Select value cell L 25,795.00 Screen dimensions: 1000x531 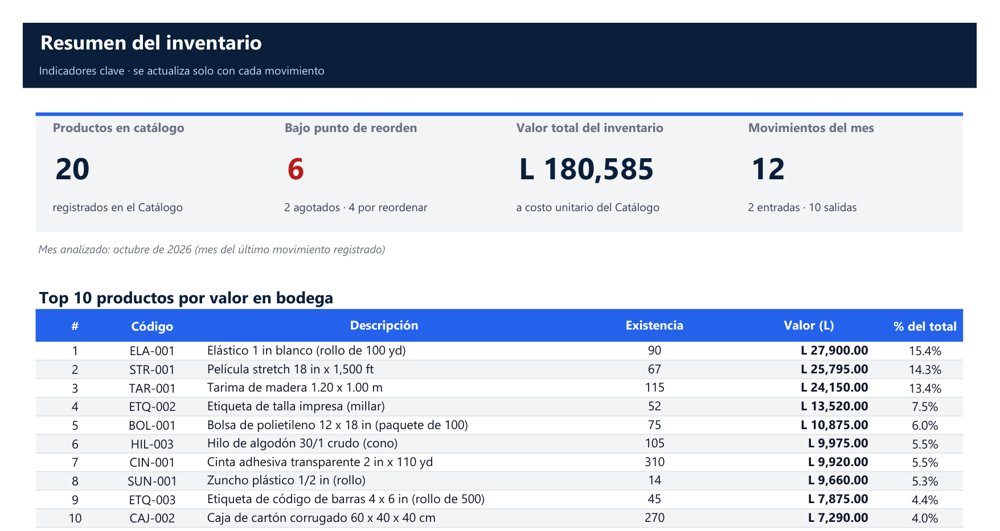(x=834, y=368)
